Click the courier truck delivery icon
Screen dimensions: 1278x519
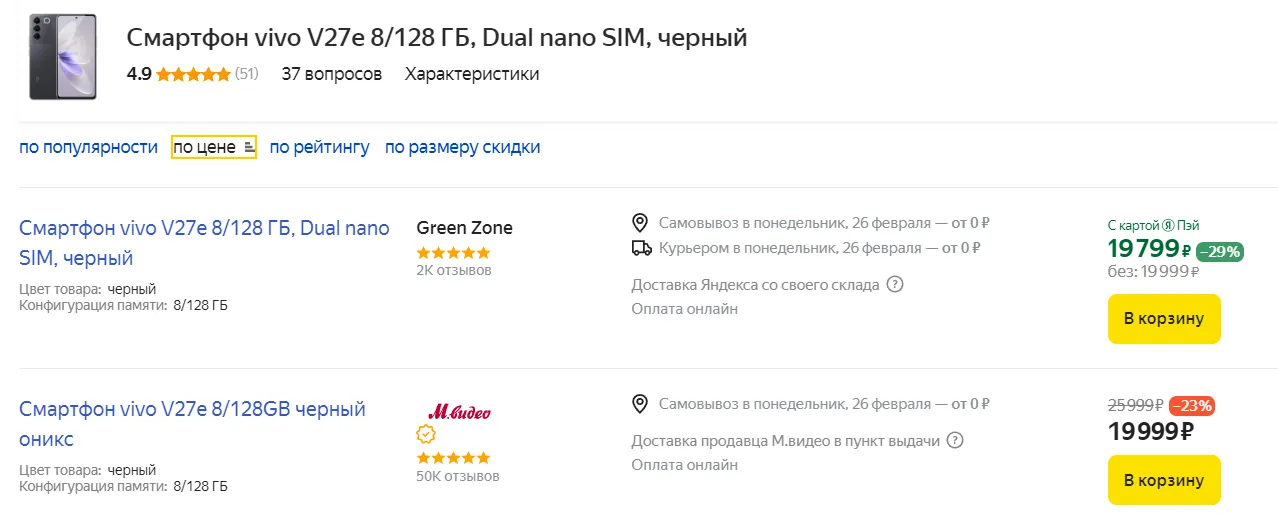click(641, 247)
